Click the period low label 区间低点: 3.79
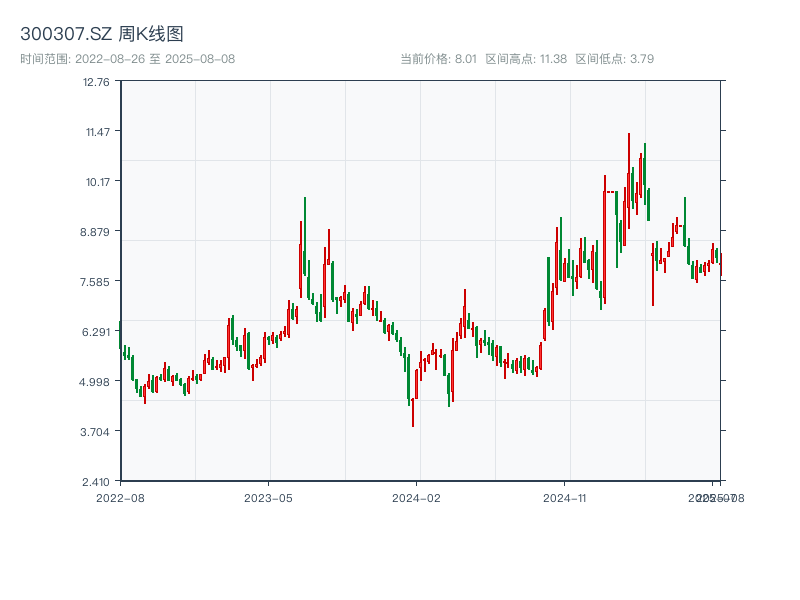 click(615, 59)
